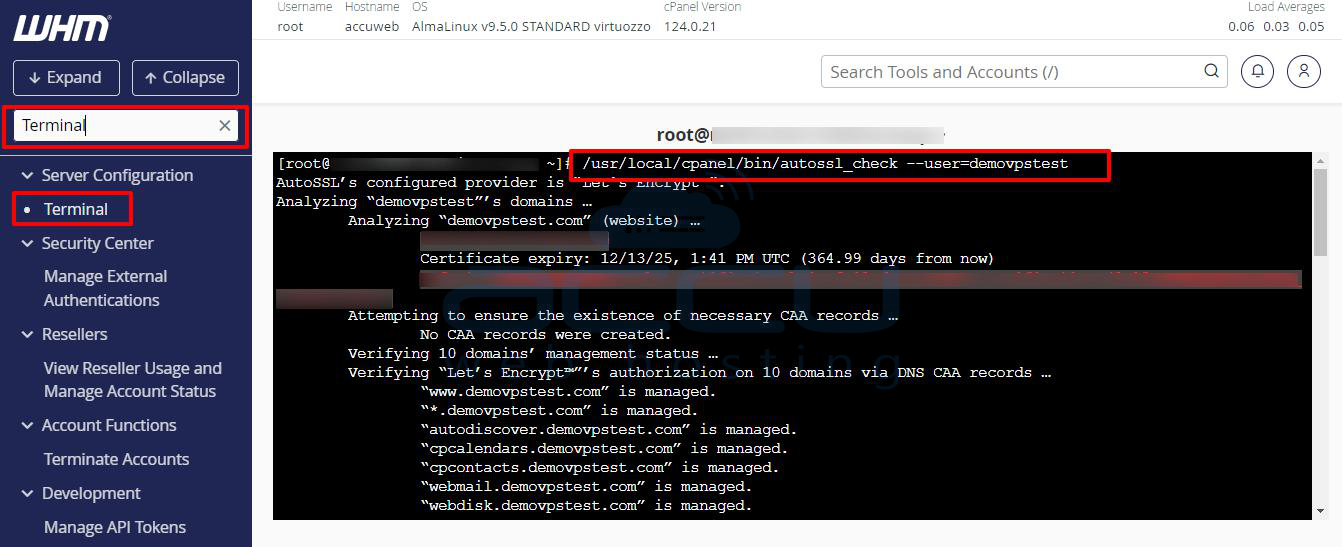Focus the sidebar search field with Terminal
The image size is (1342, 547).
126,125
